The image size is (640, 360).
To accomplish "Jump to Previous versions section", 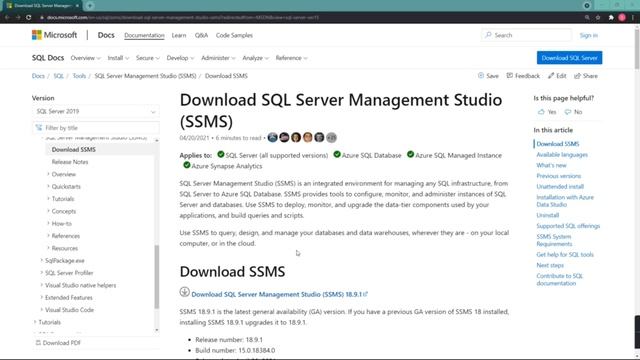I will point(558,176).
